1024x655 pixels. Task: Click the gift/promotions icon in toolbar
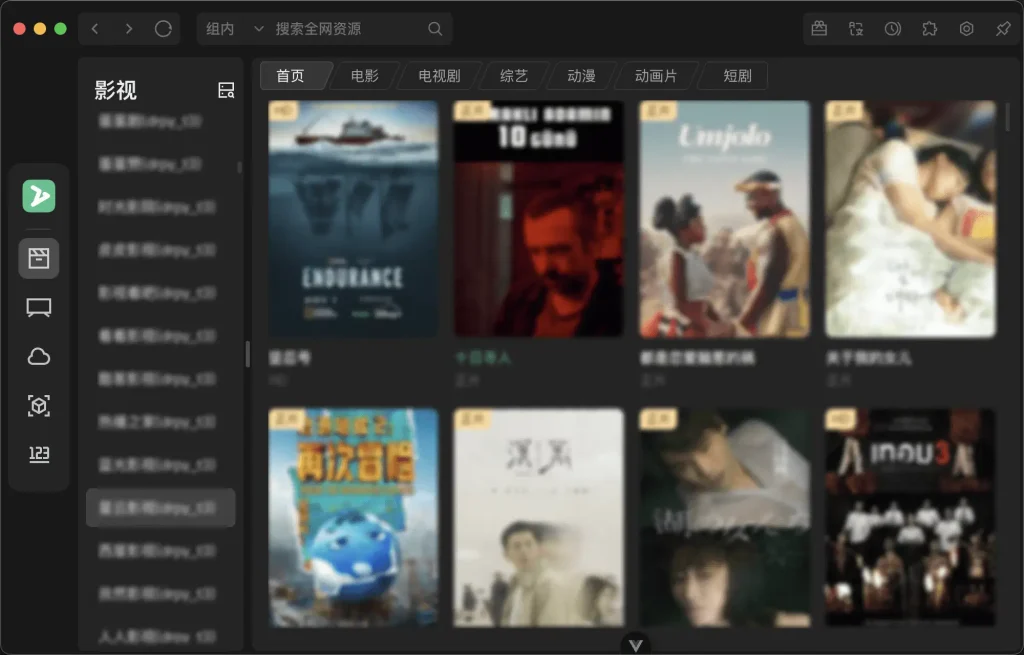click(818, 28)
